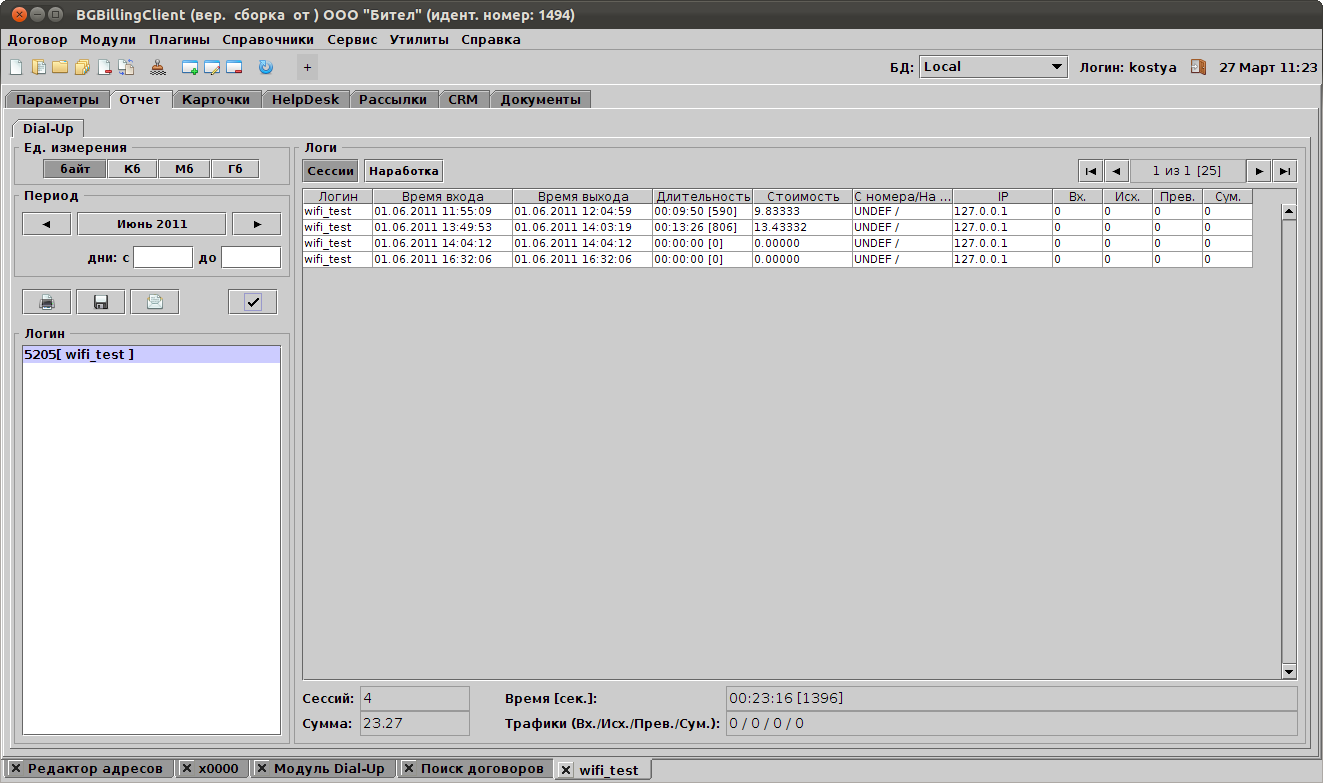Open the БД Local database dropdown
1323x783 pixels.
pos(993,67)
